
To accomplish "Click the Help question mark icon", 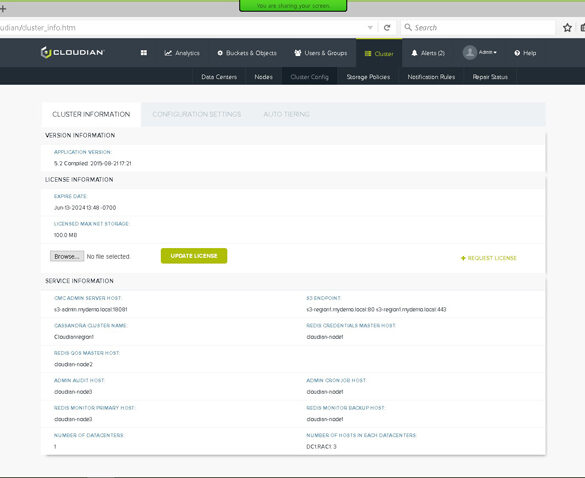I will (517, 53).
